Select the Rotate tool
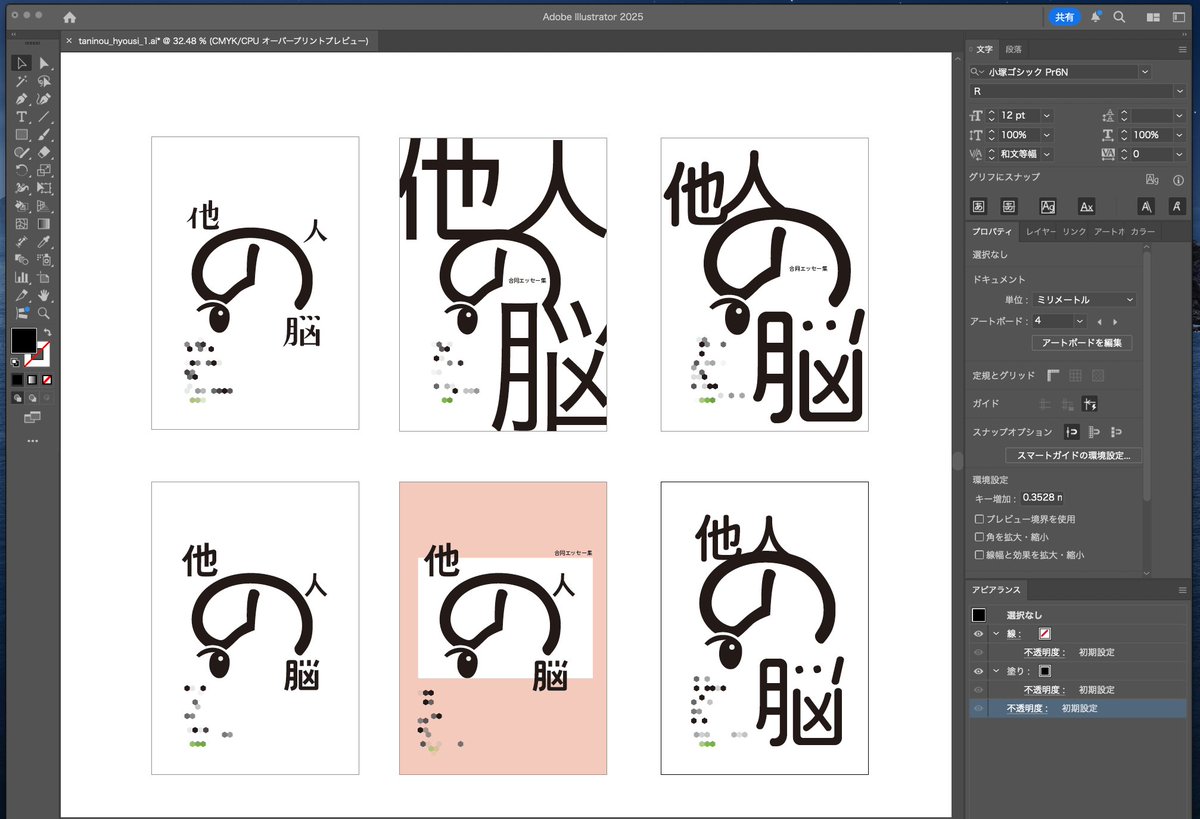Image resolution: width=1200 pixels, height=819 pixels. [x=22, y=170]
